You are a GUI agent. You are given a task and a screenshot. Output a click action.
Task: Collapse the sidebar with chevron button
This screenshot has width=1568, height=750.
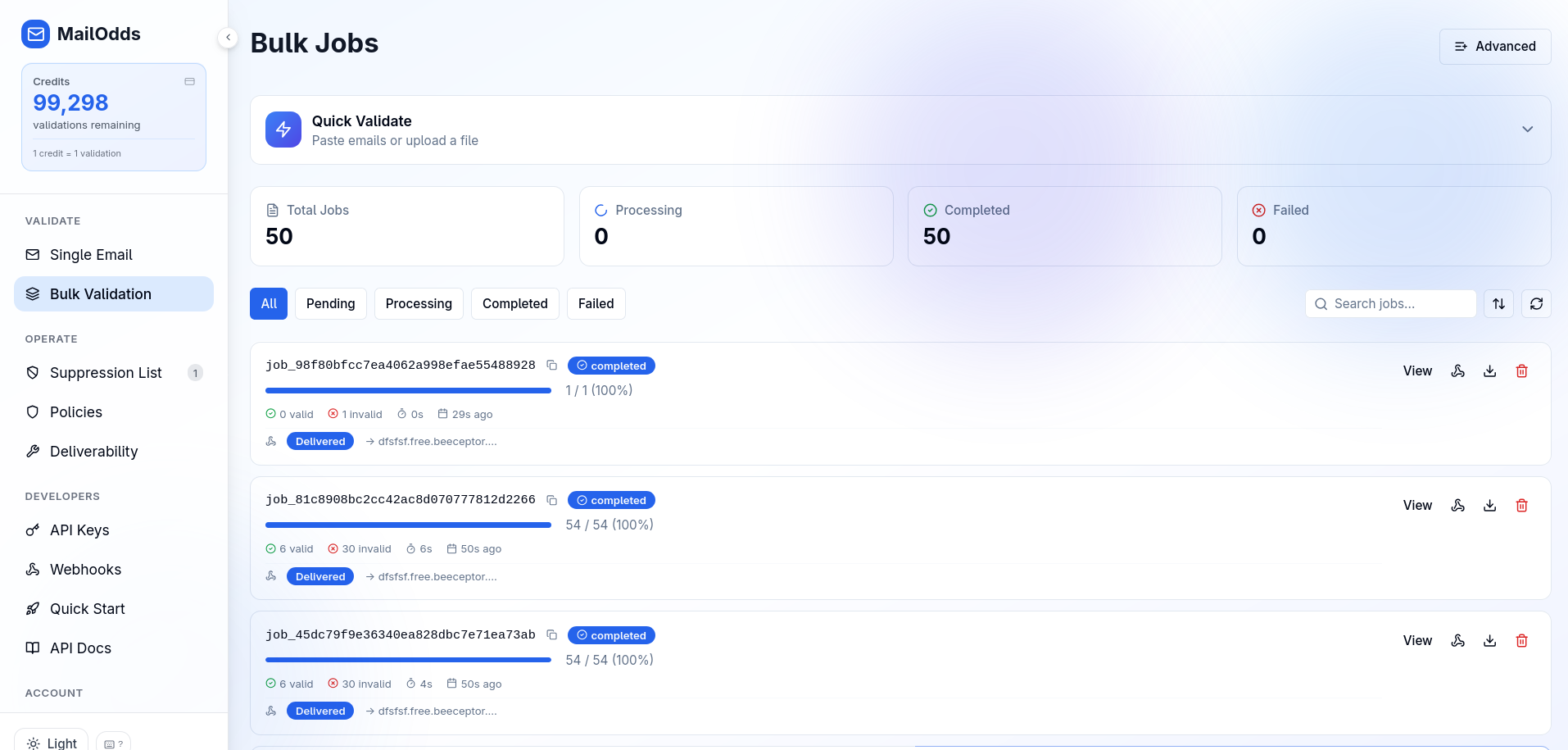(228, 37)
